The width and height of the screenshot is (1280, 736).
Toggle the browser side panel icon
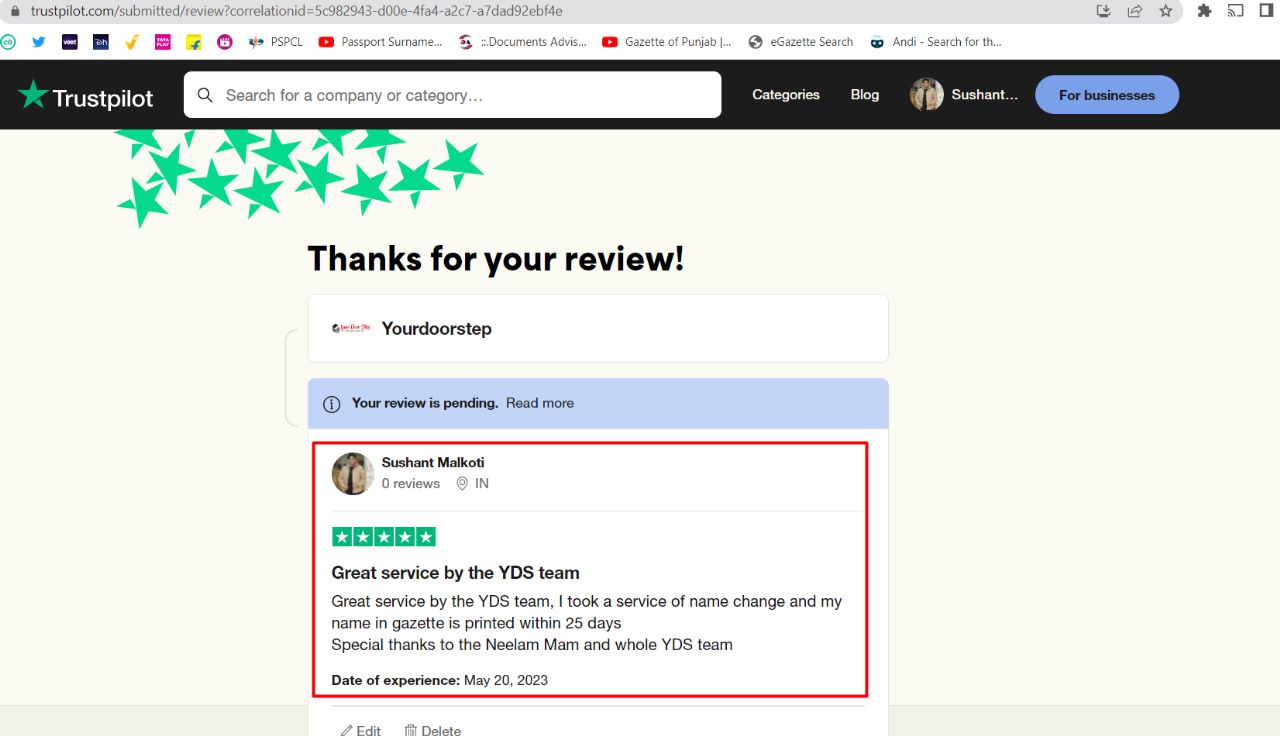1267,11
